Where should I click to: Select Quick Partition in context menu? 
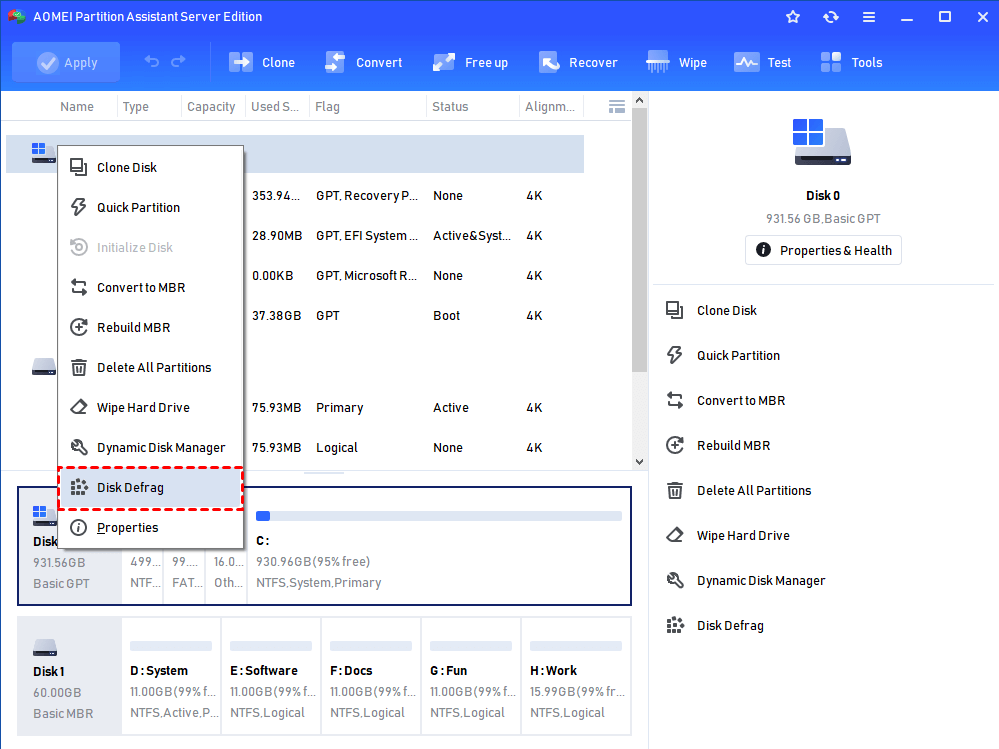click(150, 208)
